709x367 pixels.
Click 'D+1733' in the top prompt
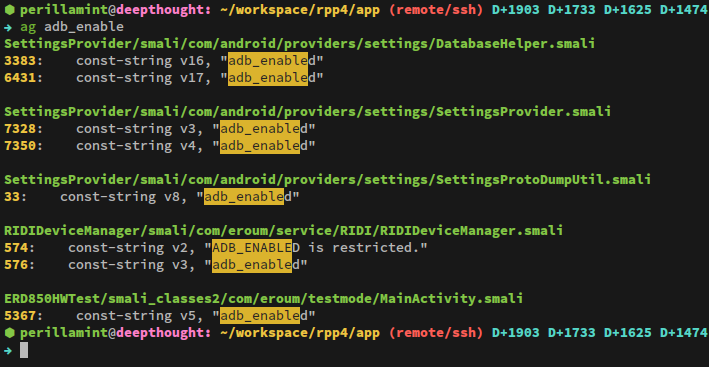572,10
